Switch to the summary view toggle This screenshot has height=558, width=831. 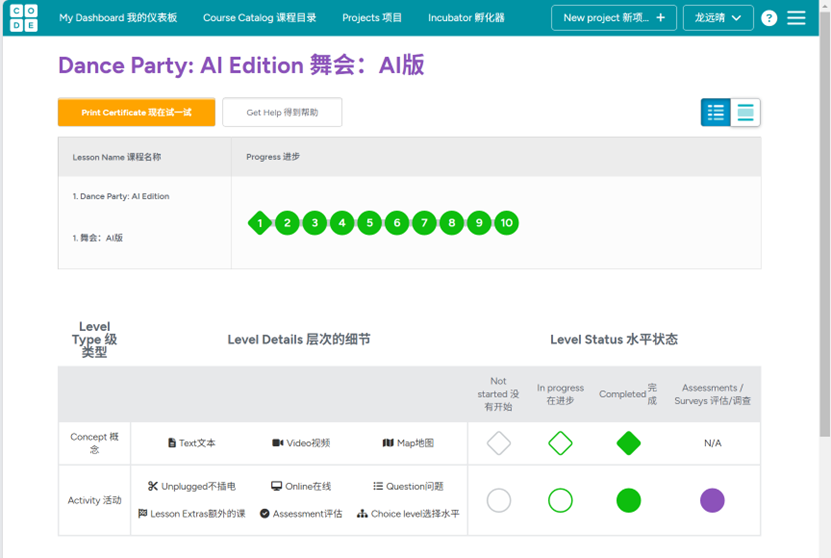click(x=745, y=112)
